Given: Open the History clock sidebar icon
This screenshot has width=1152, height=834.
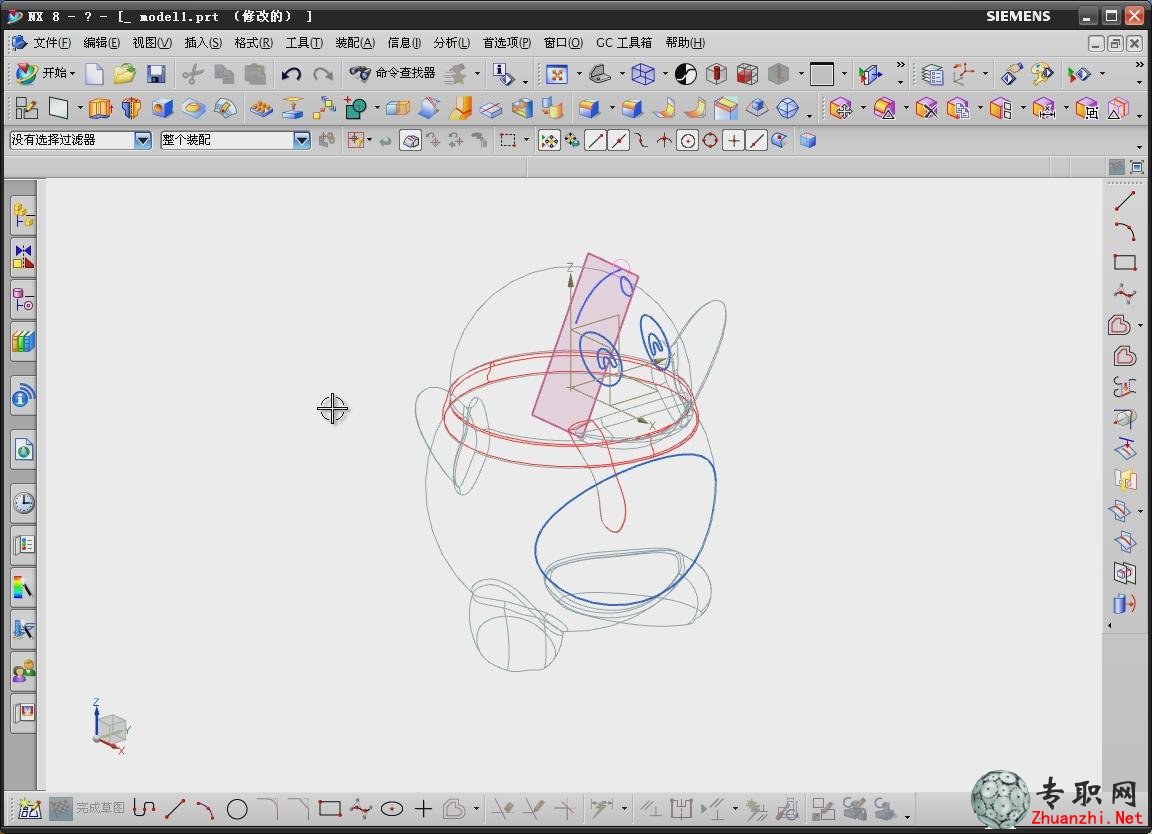Looking at the screenshot, I should point(24,503).
